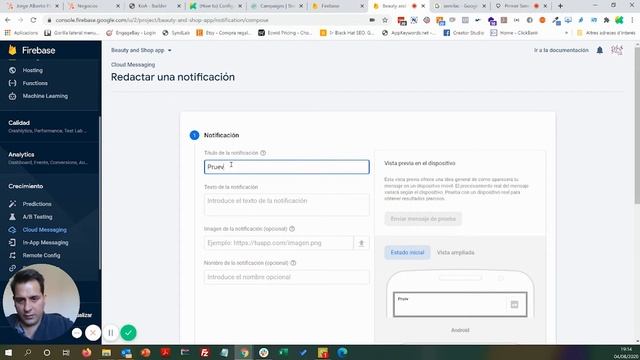Click Enviar mensaje de prueba button
640x360 pixels.
point(423,219)
